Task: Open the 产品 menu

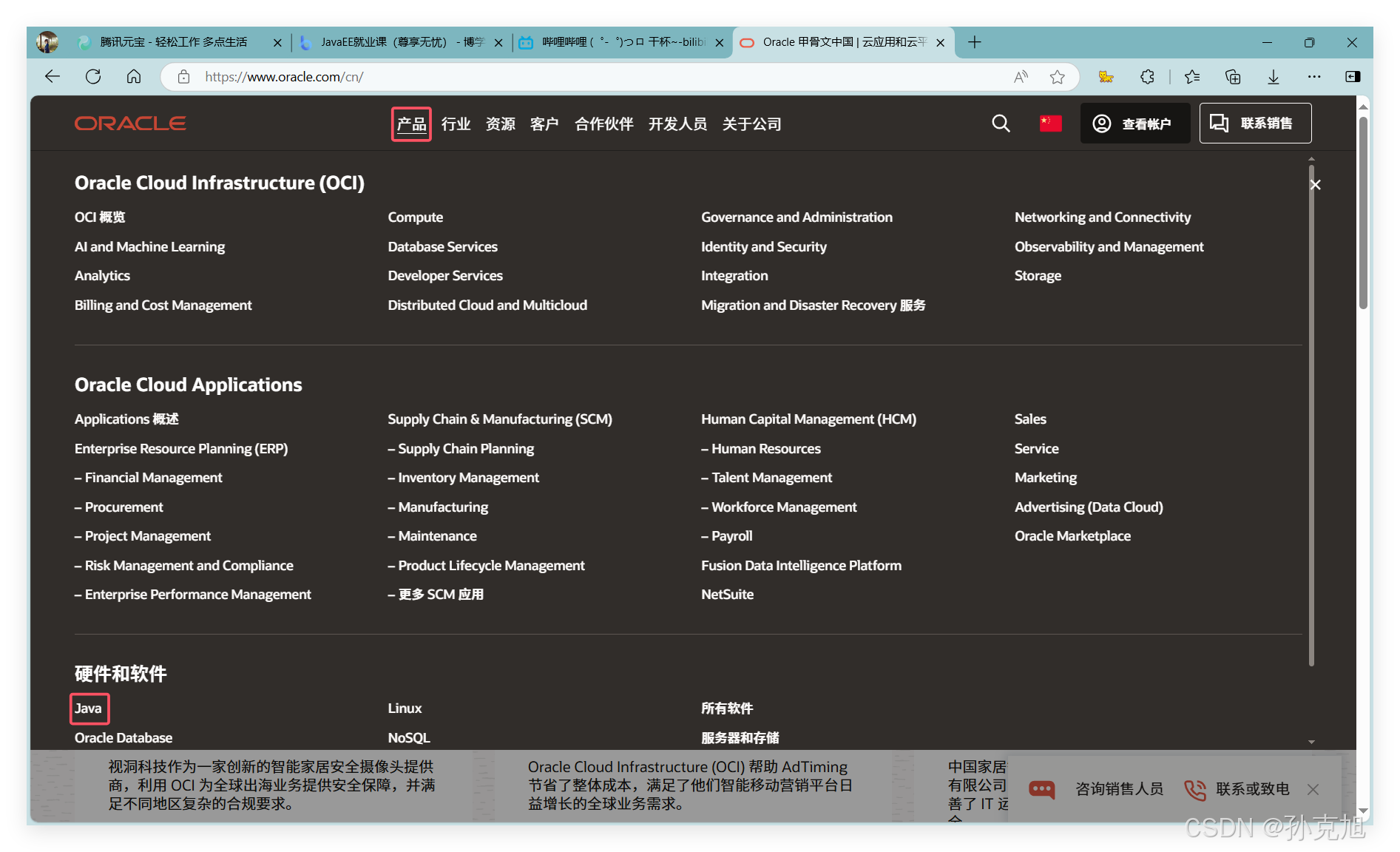Action: pos(411,124)
